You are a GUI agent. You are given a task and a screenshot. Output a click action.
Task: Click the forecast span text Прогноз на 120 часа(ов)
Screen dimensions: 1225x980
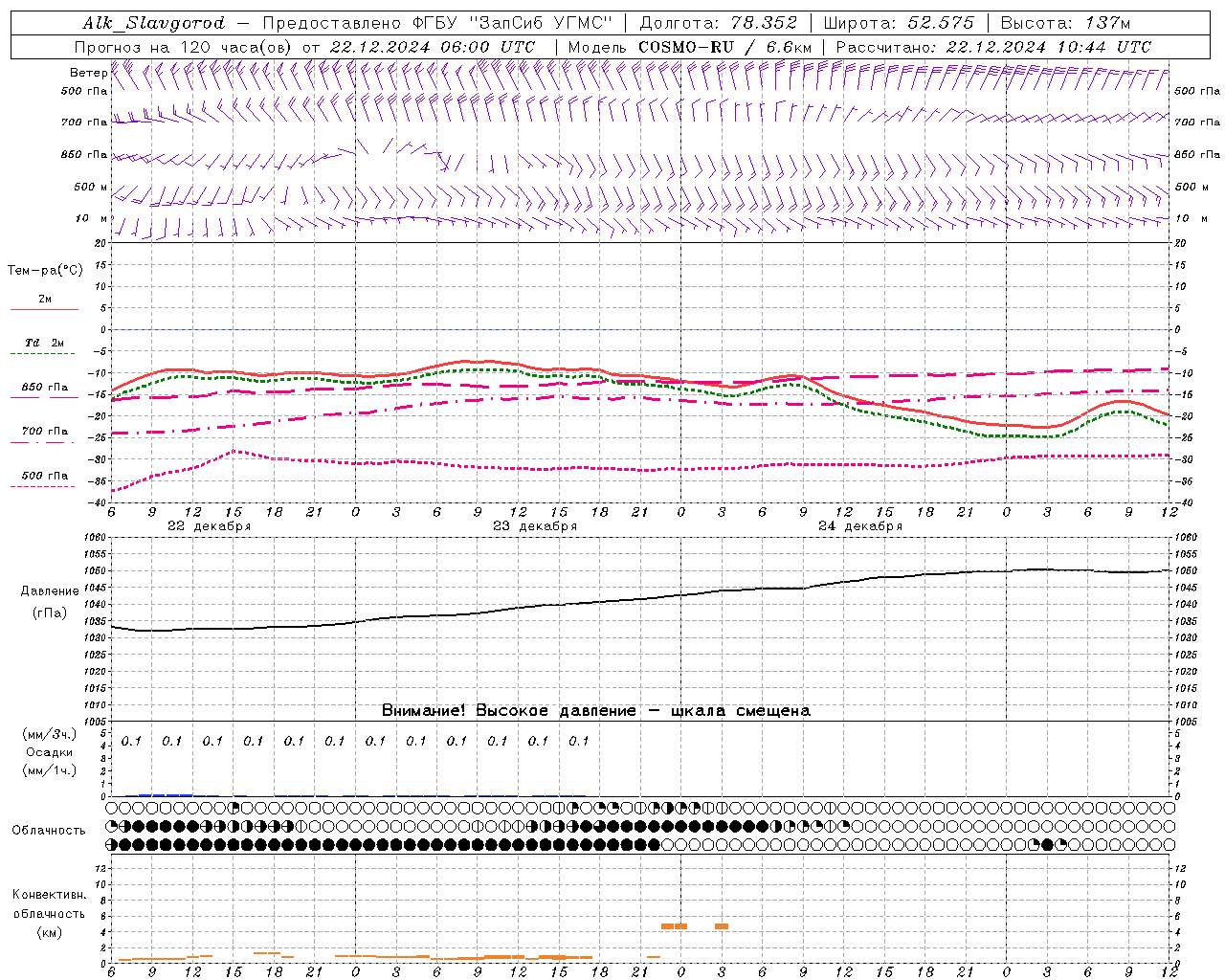pyautogui.click(x=184, y=47)
